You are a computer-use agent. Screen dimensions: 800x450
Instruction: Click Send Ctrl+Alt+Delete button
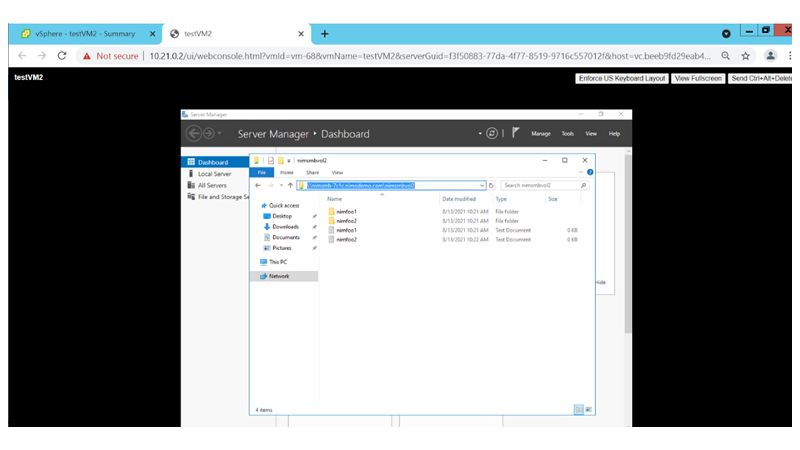pos(760,79)
